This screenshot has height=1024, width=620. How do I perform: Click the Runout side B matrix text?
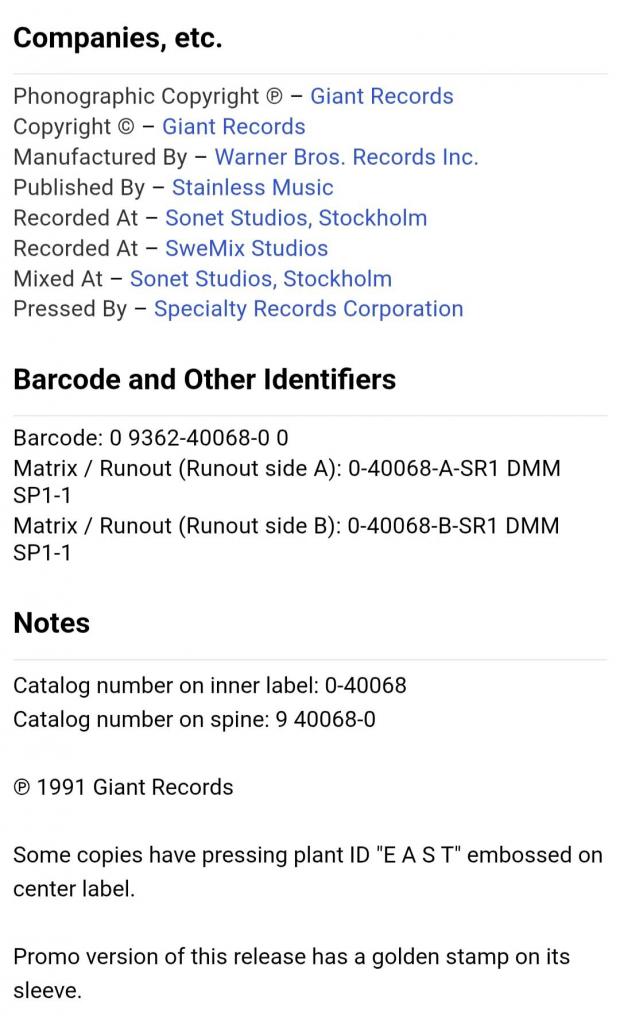286,539
